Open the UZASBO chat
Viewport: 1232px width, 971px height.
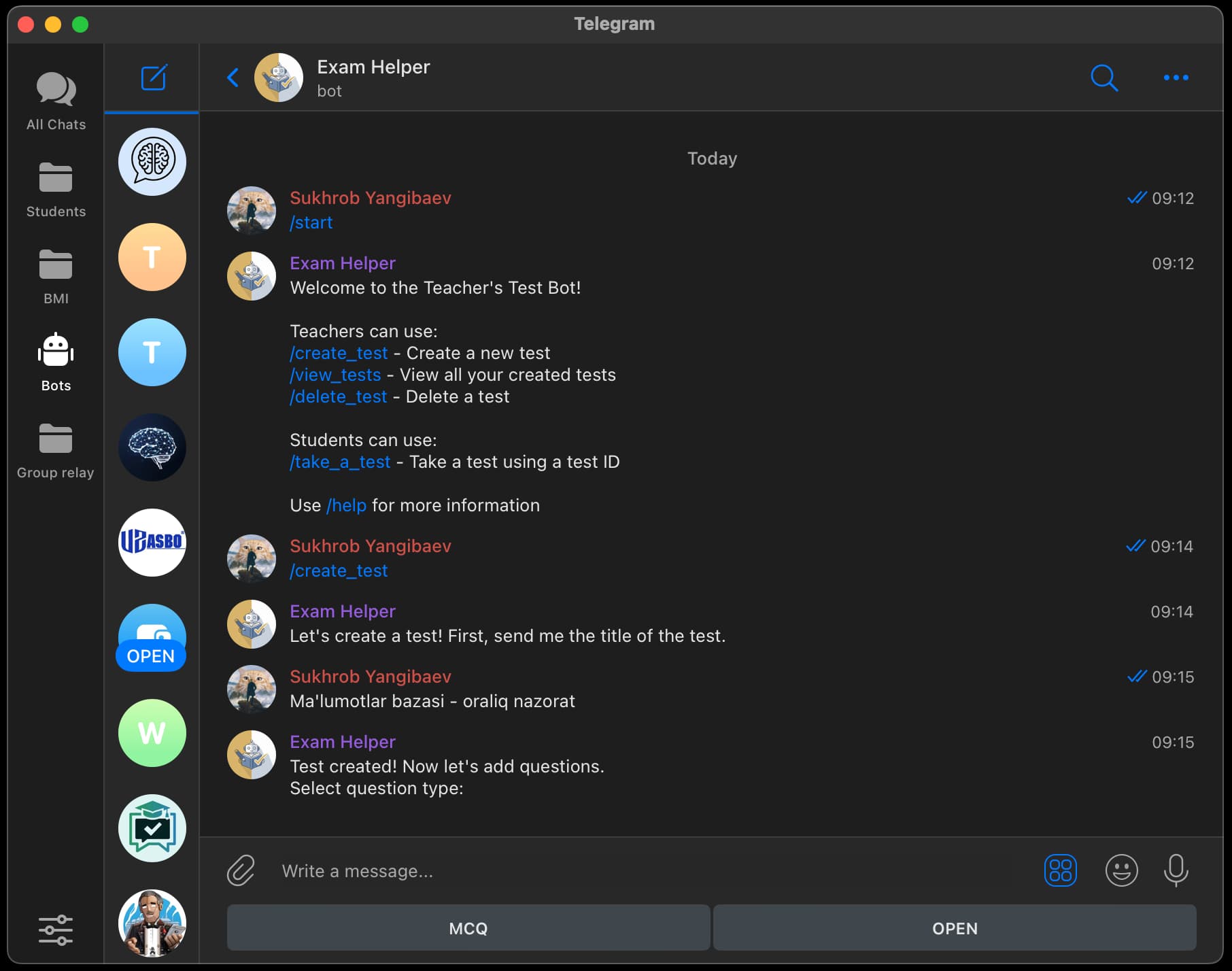[x=152, y=543]
